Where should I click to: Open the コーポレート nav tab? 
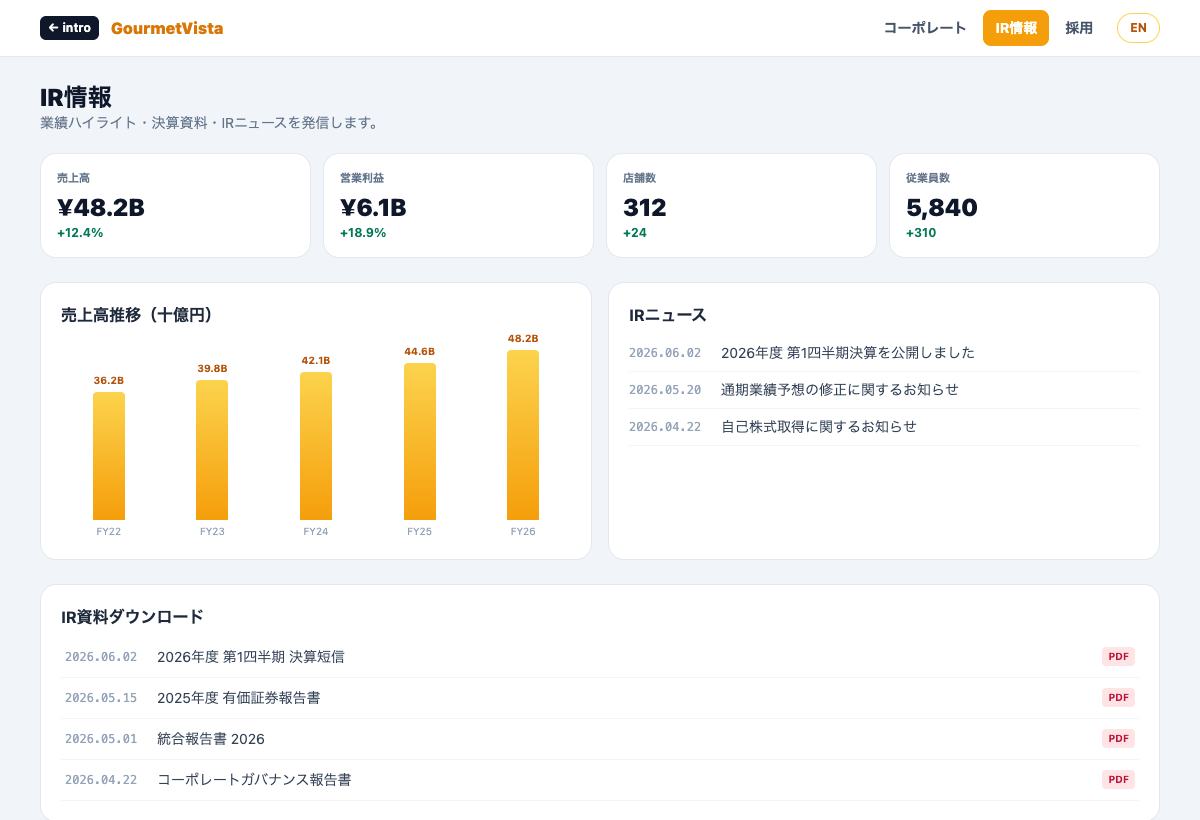[x=925, y=28]
